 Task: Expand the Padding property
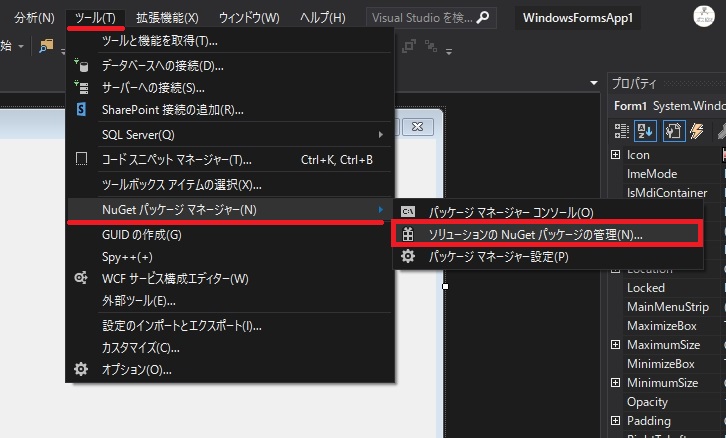pos(615,420)
